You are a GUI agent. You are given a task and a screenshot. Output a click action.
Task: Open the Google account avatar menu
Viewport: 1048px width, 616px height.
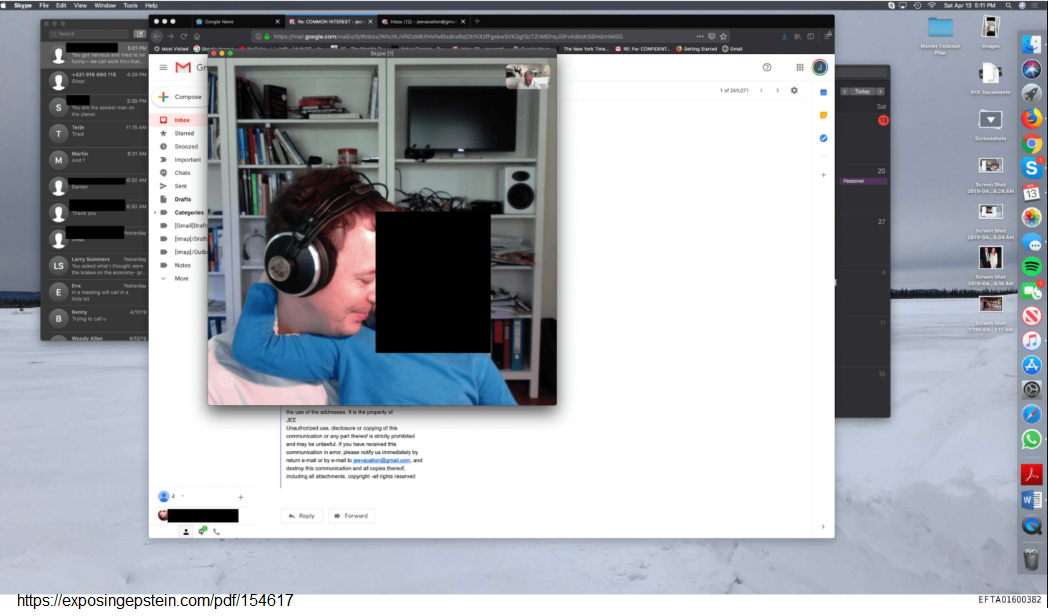[819, 67]
